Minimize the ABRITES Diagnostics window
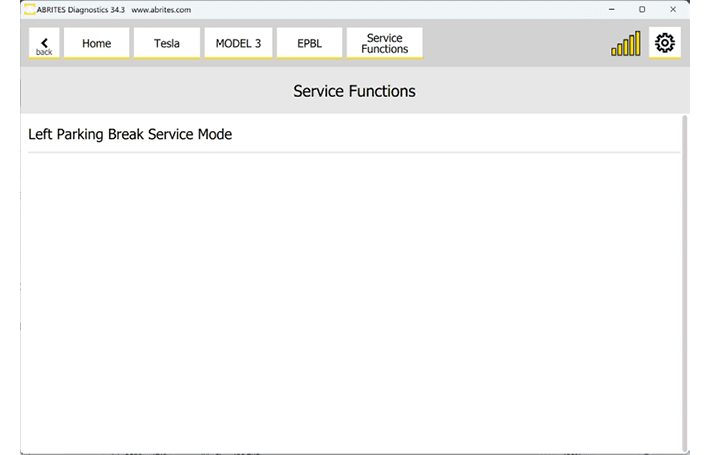This screenshot has height=455, width=710. pyautogui.click(x=613, y=10)
